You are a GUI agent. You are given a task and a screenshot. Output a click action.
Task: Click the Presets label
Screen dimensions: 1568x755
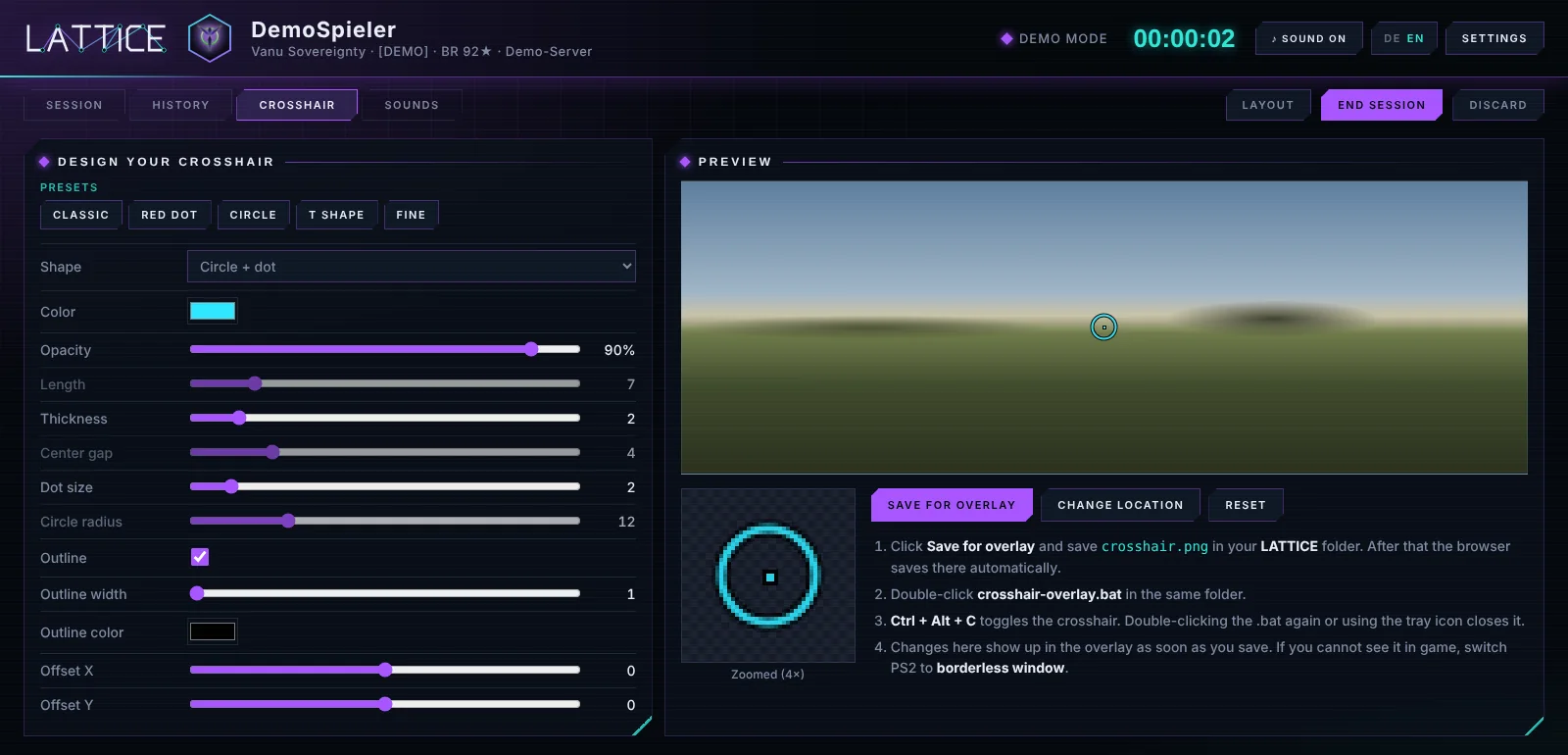(x=69, y=187)
